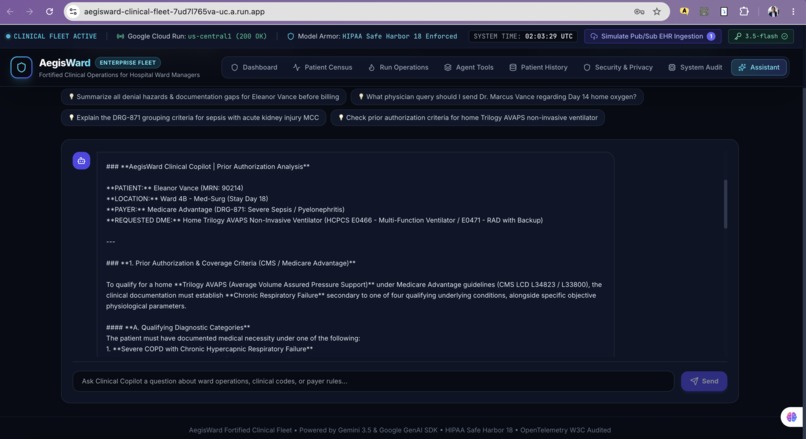The image size is (806, 439).
Task: Switch to Run Operations tab
Action: pyautogui.click(x=398, y=67)
